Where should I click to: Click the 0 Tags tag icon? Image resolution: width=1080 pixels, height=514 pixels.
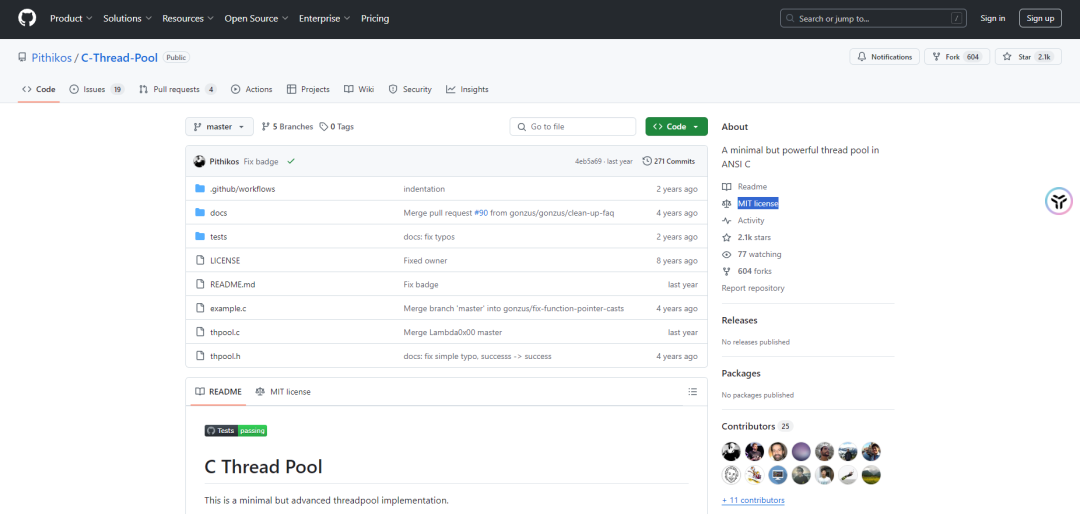pos(323,127)
